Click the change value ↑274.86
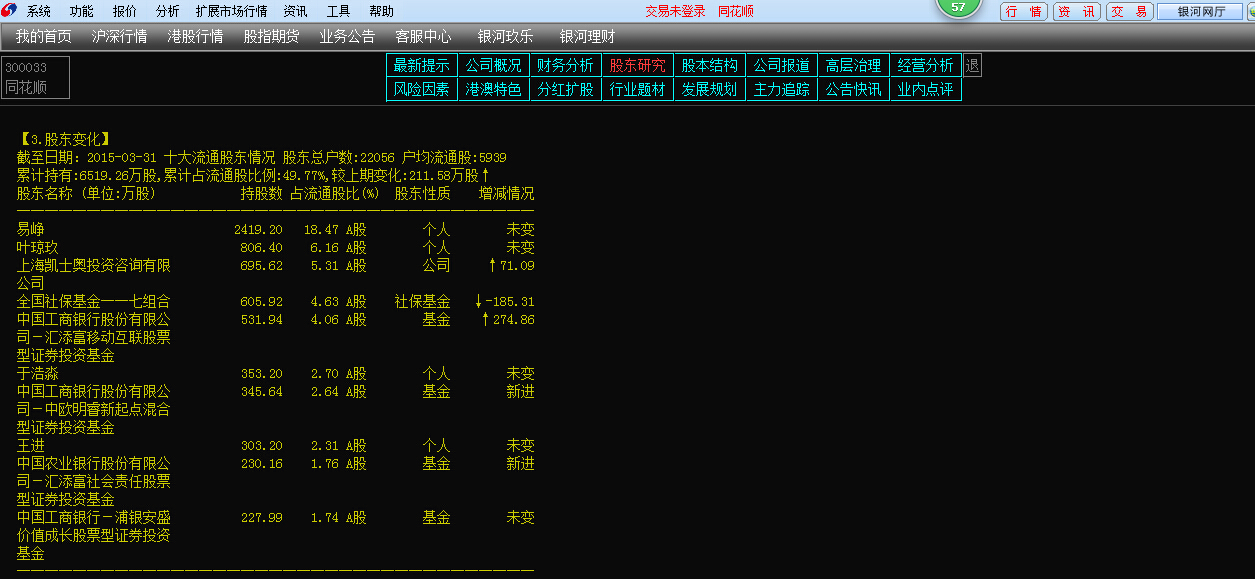Viewport: 1255px width, 579px height. (x=508, y=319)
